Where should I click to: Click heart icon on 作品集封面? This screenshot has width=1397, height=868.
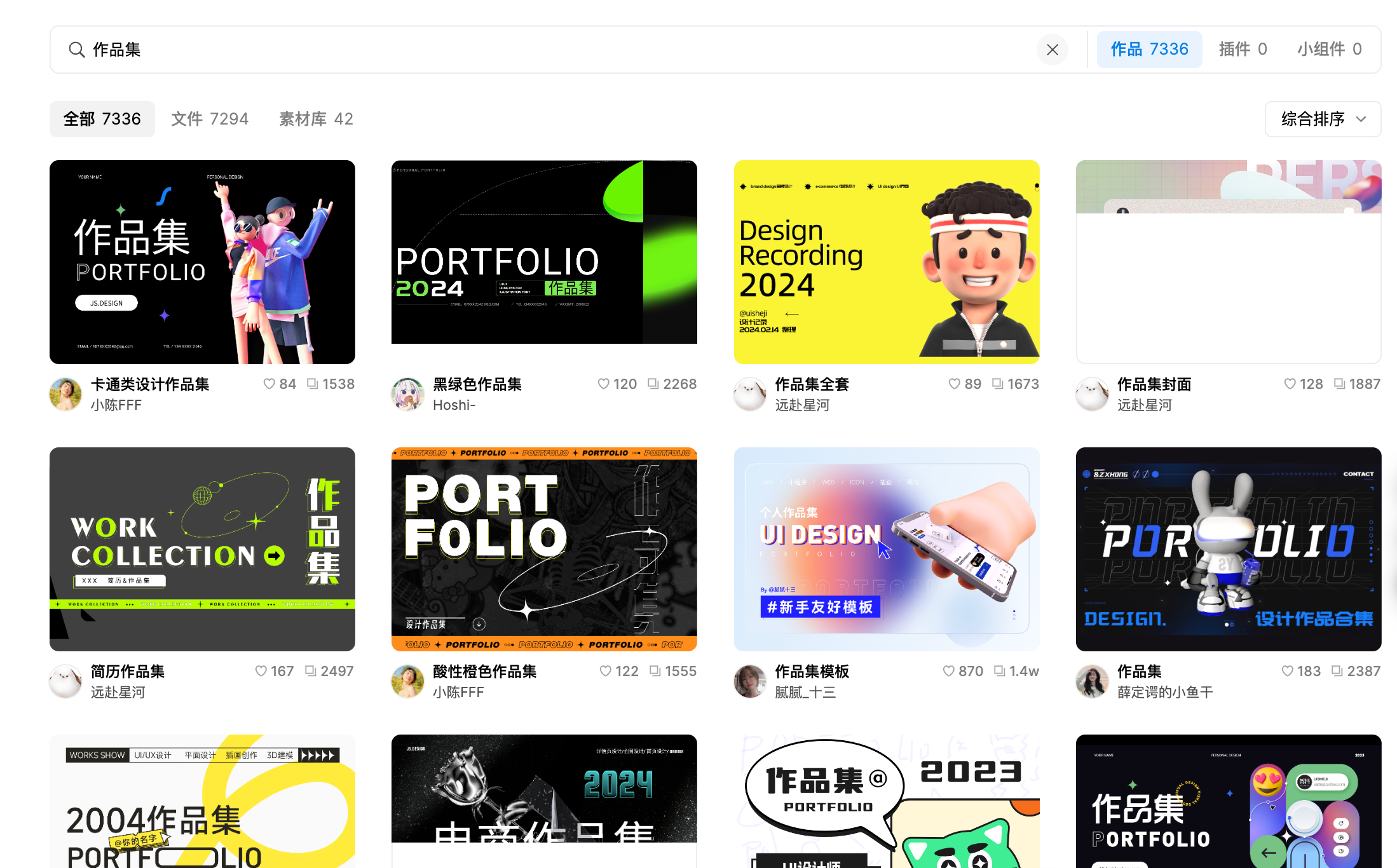point(1290,384)
